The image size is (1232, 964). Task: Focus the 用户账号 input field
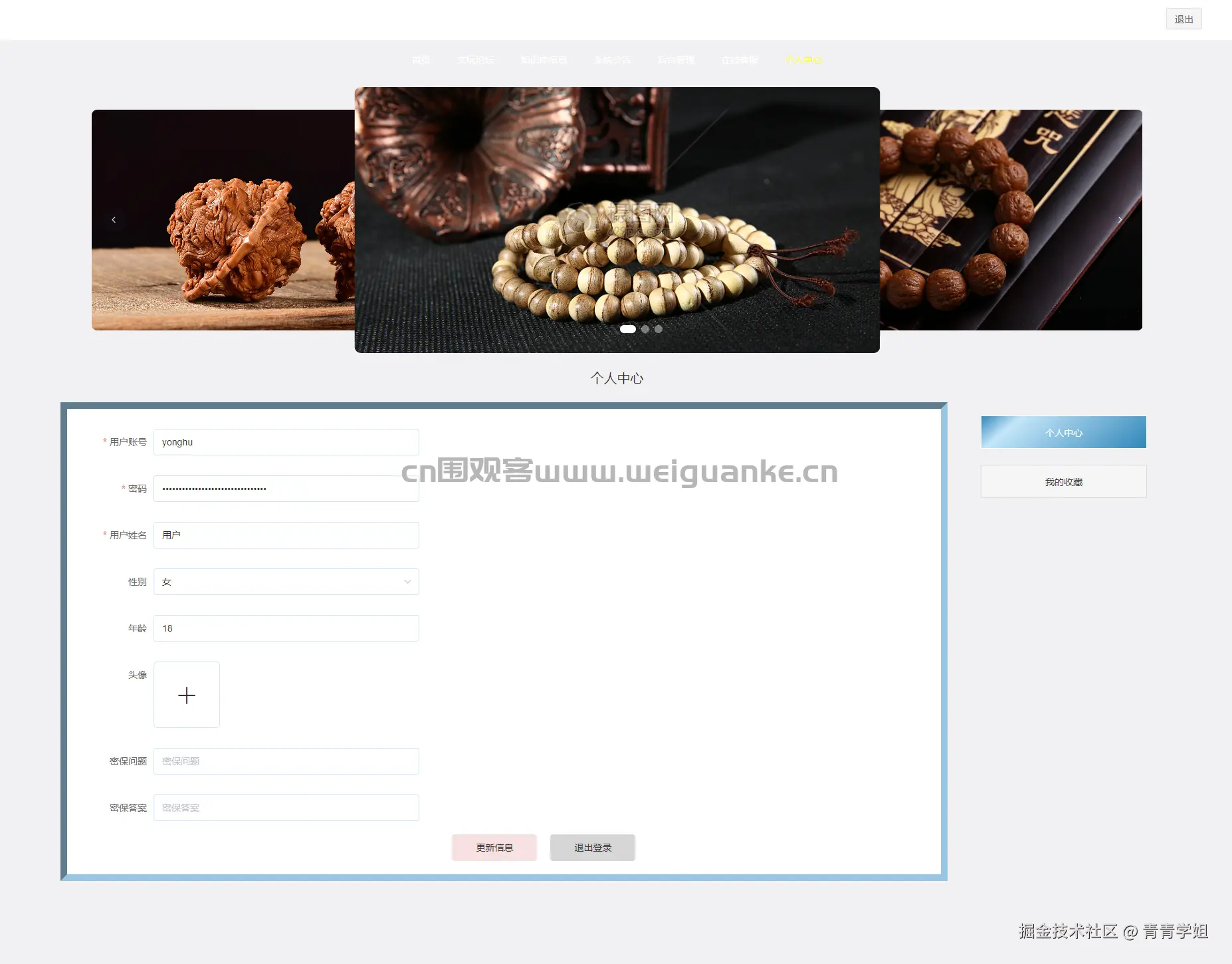tap(286, 442)
